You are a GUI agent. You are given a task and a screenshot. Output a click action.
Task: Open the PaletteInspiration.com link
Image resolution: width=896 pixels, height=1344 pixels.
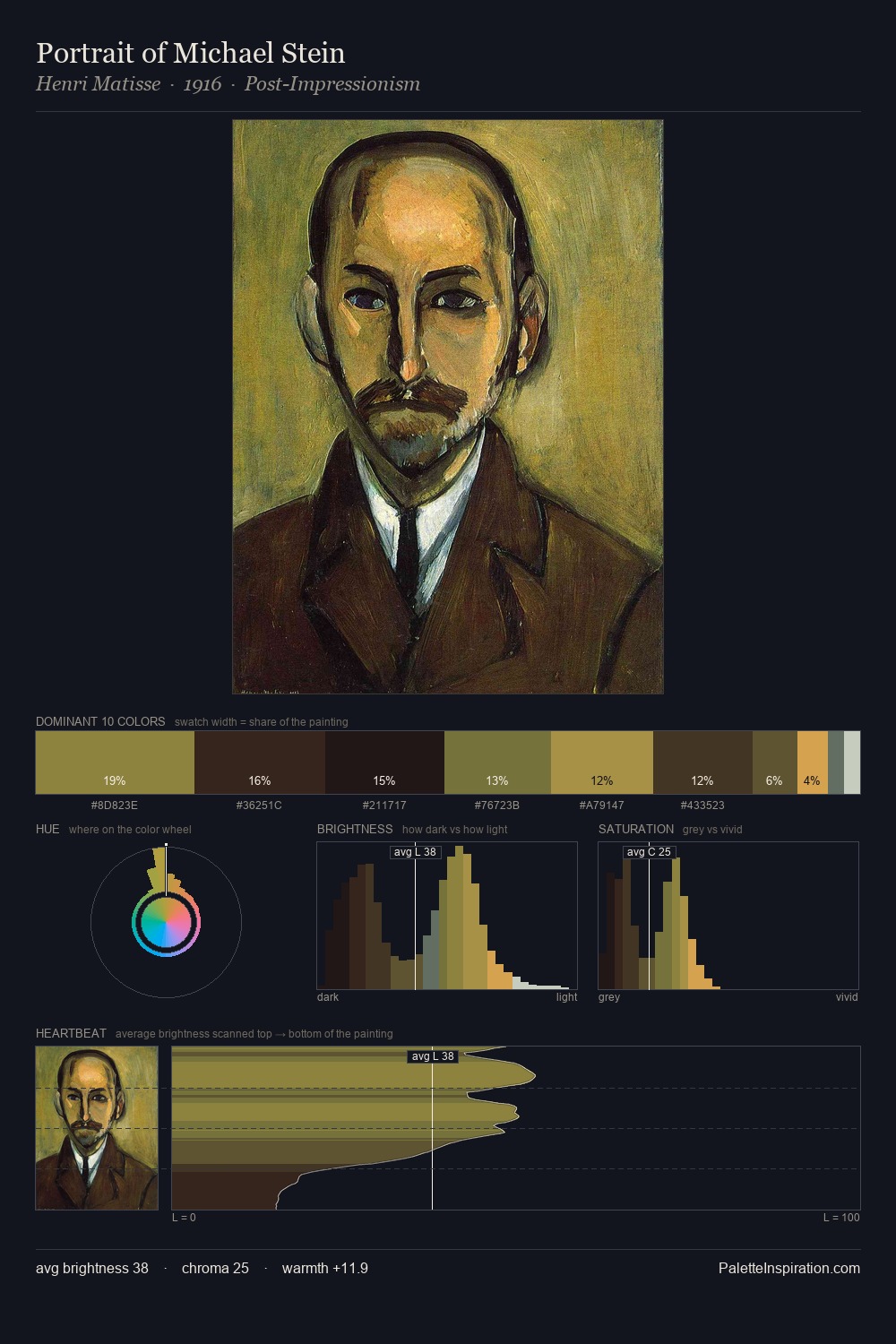tap(789, 1268)
